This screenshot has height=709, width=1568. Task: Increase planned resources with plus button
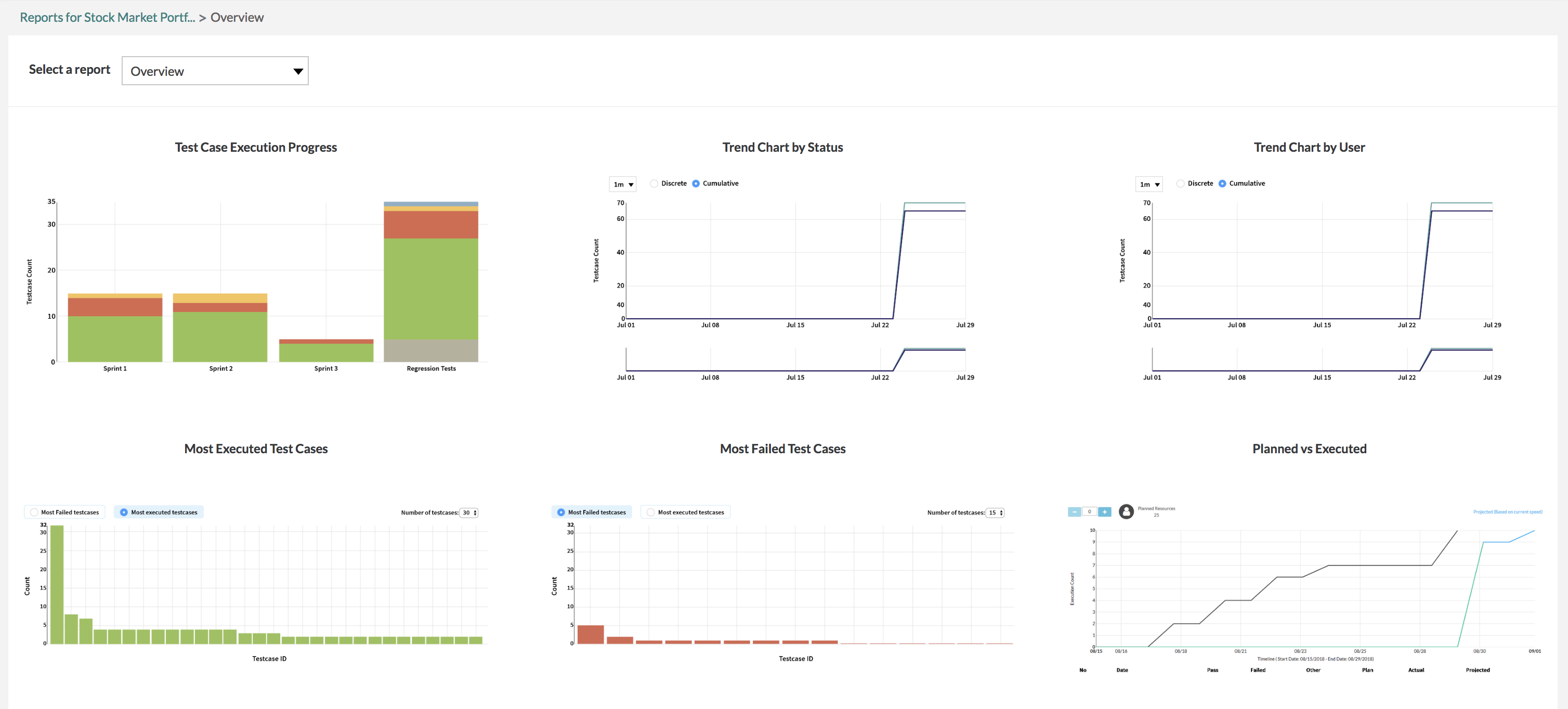[1104, 512]
